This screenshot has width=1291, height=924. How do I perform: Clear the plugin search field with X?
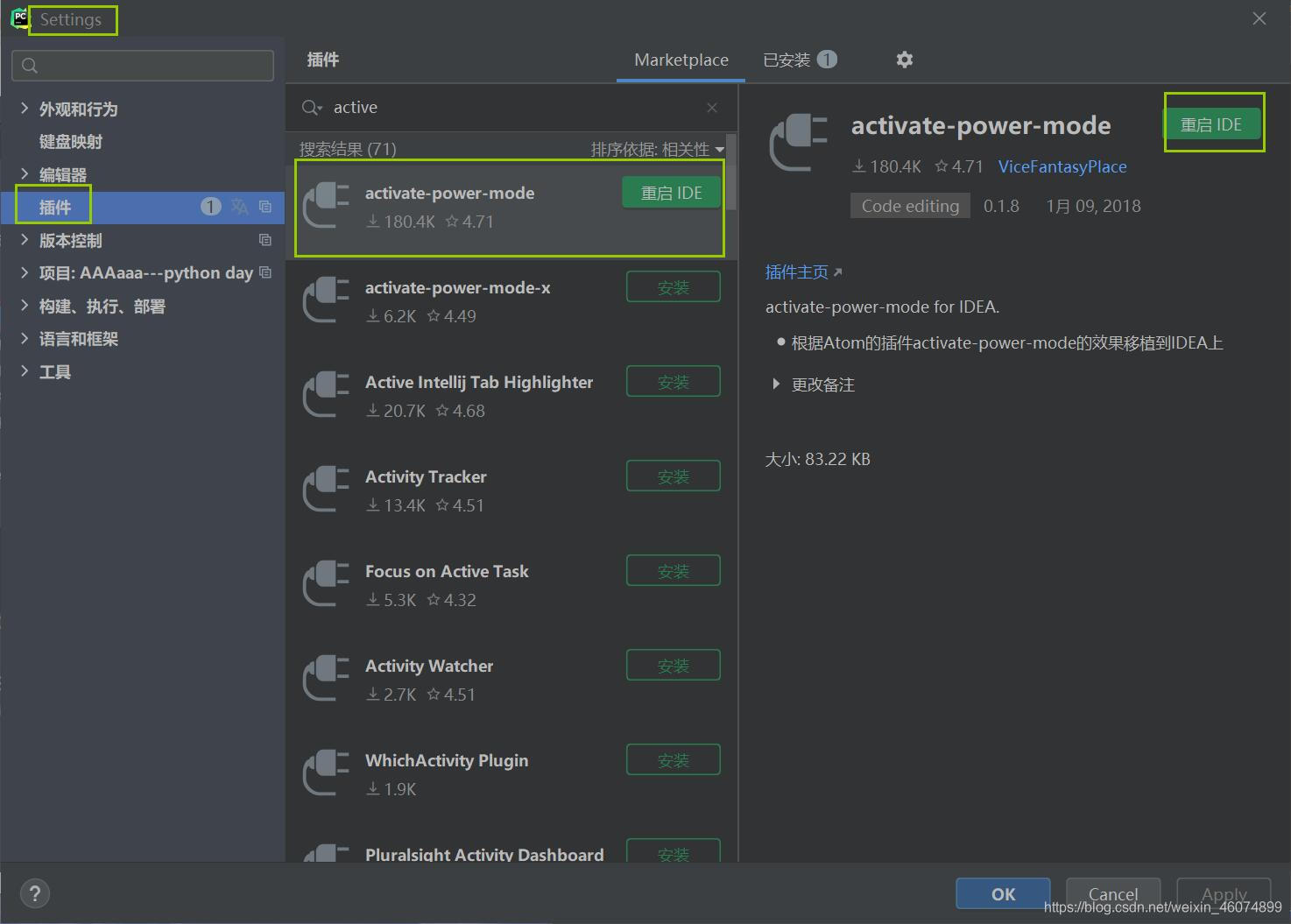[x=712, y=108]
